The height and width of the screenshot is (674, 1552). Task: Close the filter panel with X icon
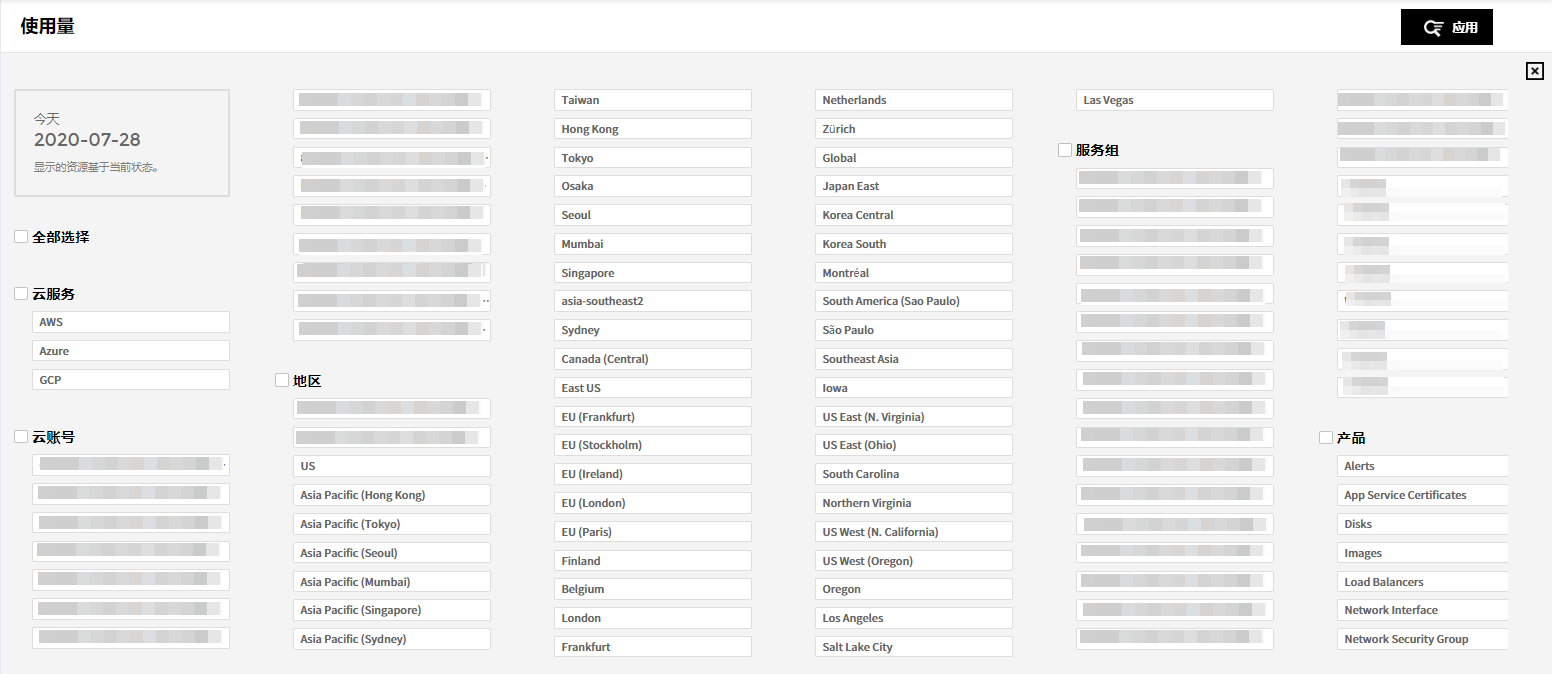pyautogui.click(x=1534, y=70)
